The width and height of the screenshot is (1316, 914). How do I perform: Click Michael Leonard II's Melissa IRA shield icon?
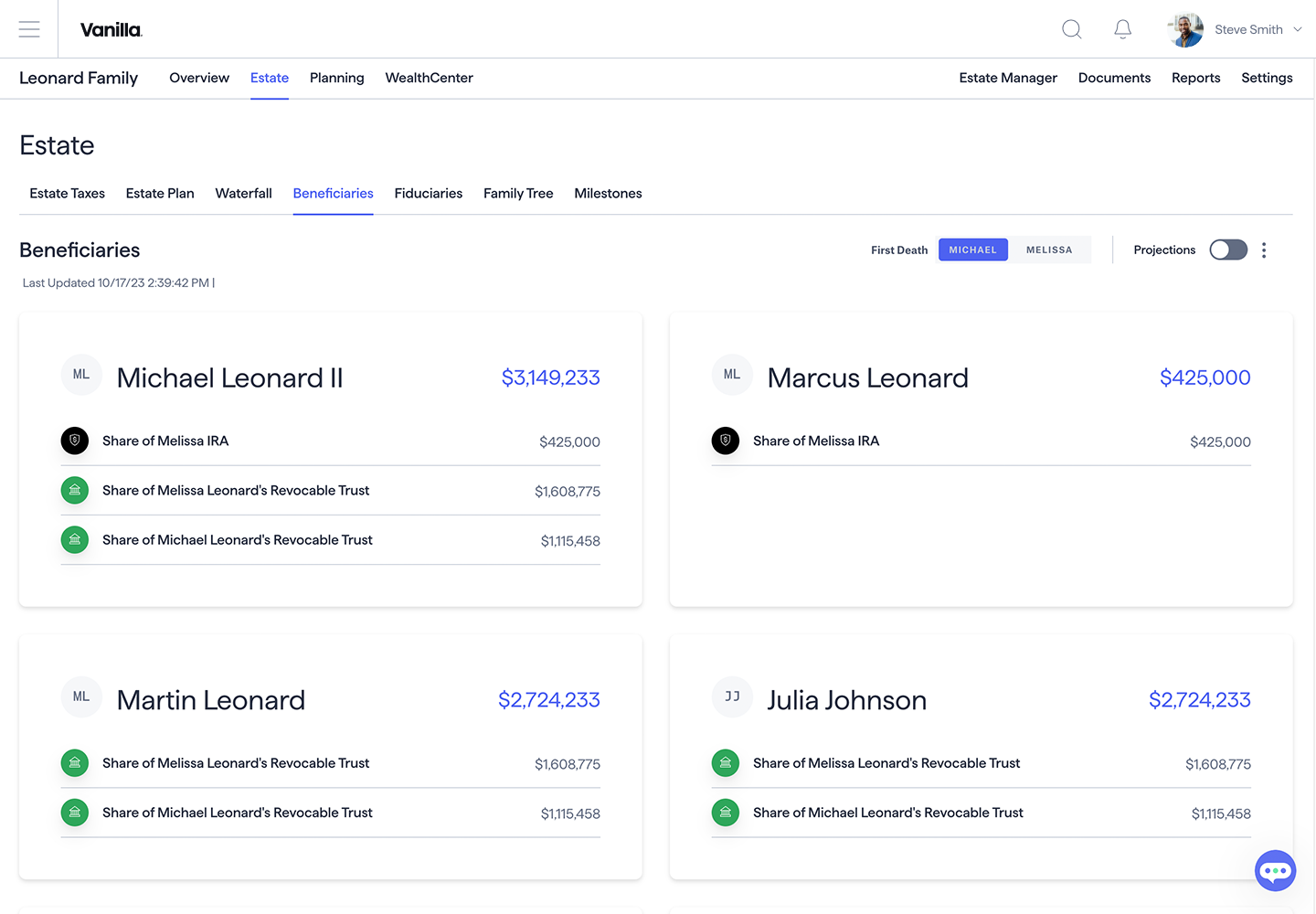click(75, 441)
